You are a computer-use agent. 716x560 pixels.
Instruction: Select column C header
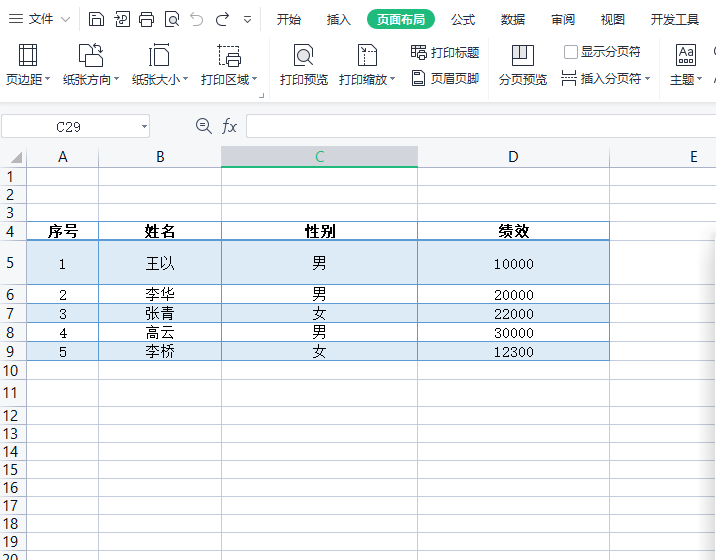click(x=319, y=157)
